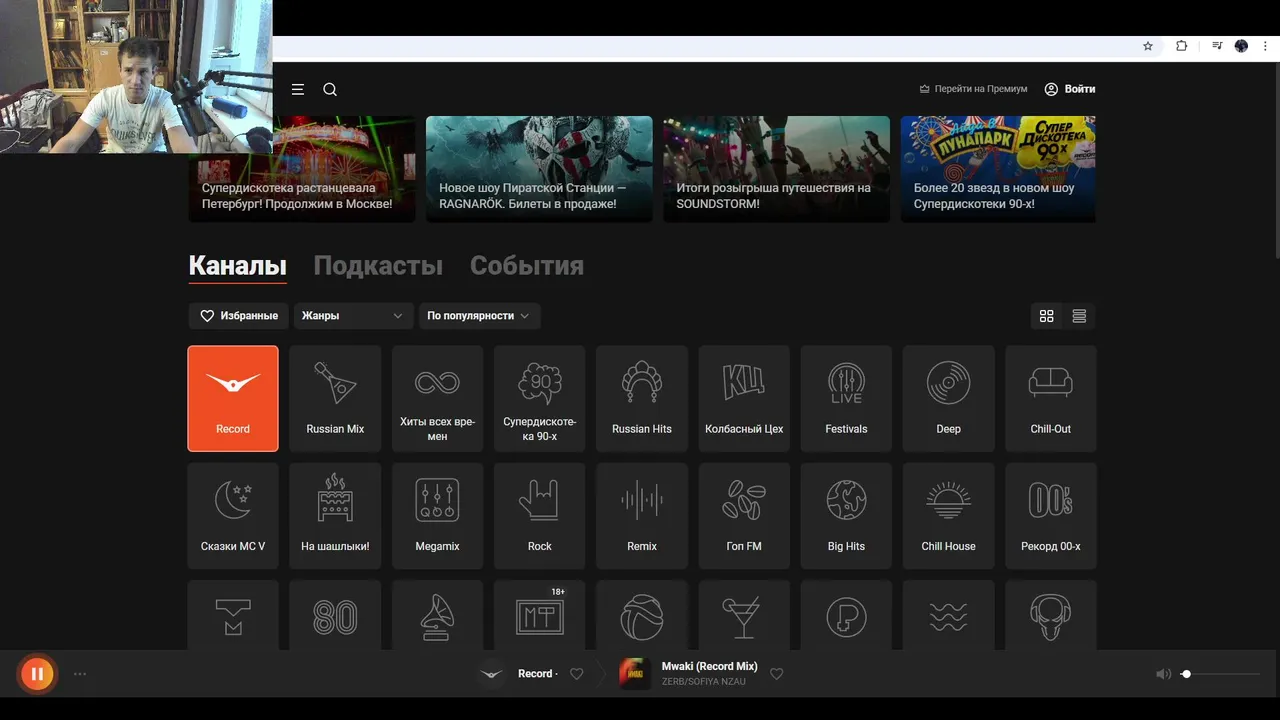Open the three-dots player options

[x=80, y=674]
